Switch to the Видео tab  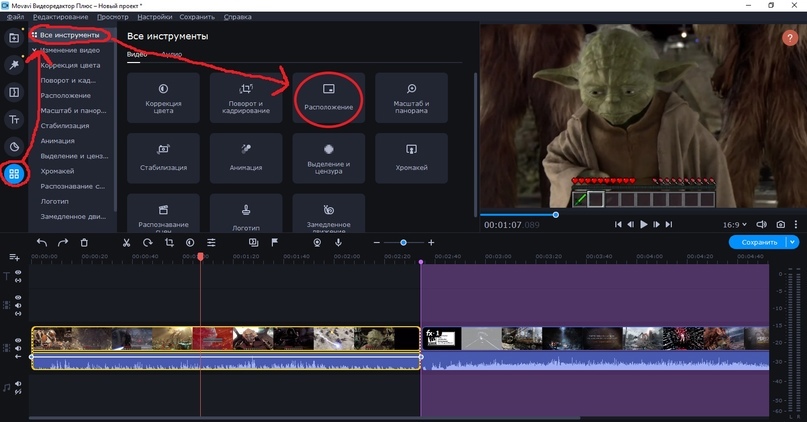pos(137,54)
